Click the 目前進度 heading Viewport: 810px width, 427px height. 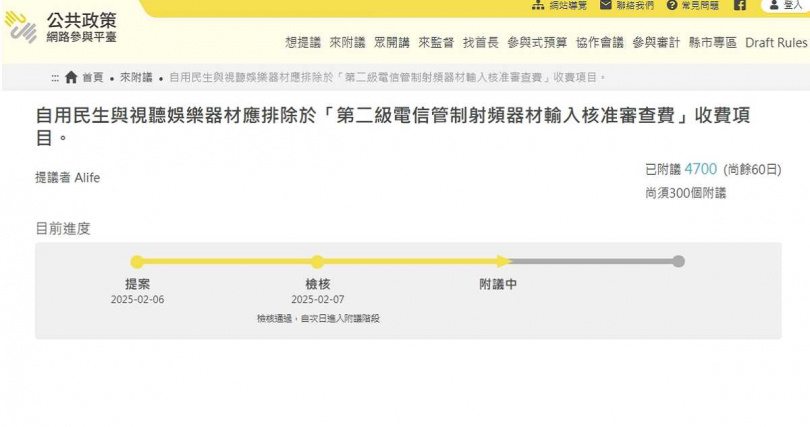pyautogui.click(x=63, y=228)
